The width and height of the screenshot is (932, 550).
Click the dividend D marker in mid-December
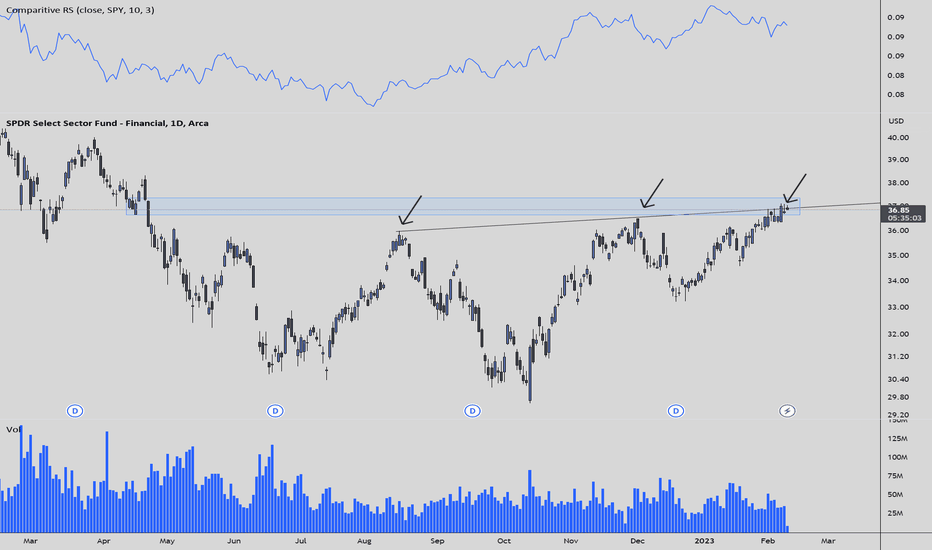[x=675, y=411]
